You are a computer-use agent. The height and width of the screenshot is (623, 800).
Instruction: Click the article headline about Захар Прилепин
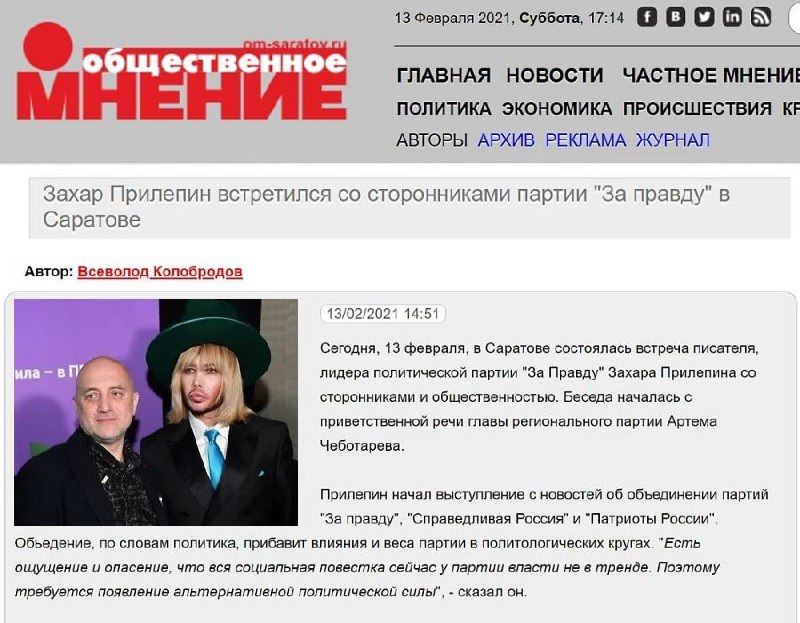click(x=386, y=207)
